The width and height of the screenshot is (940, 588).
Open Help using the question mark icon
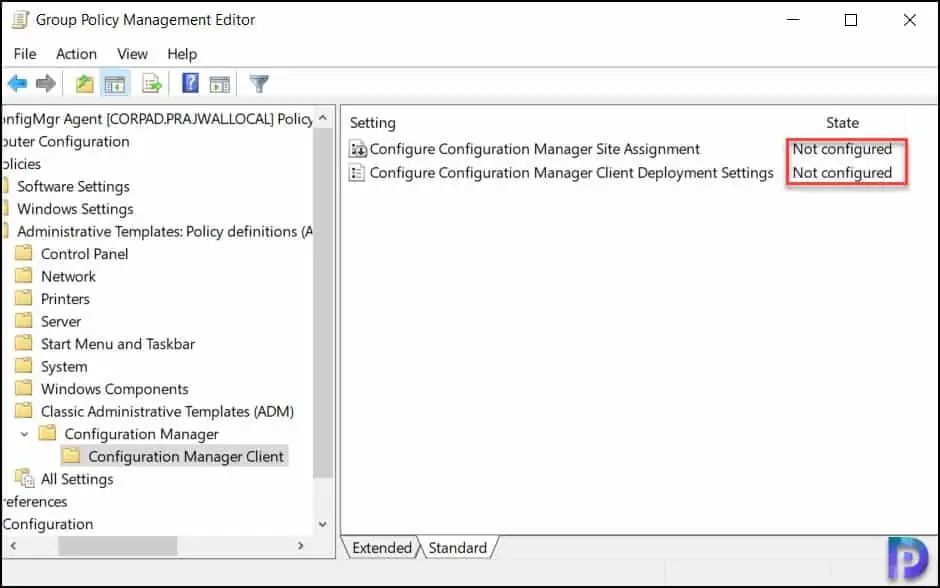click(190, 84)
